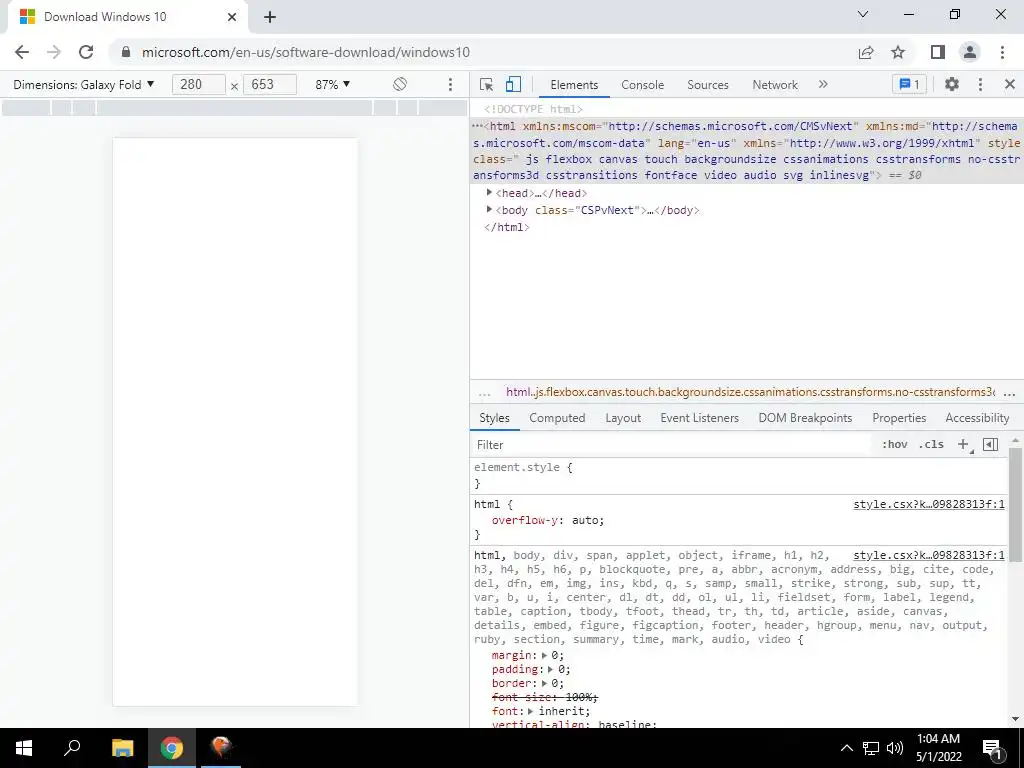Screen dimensions: 1024x768
Task: Open the Styles pane tab
Action: click(494, 418)
